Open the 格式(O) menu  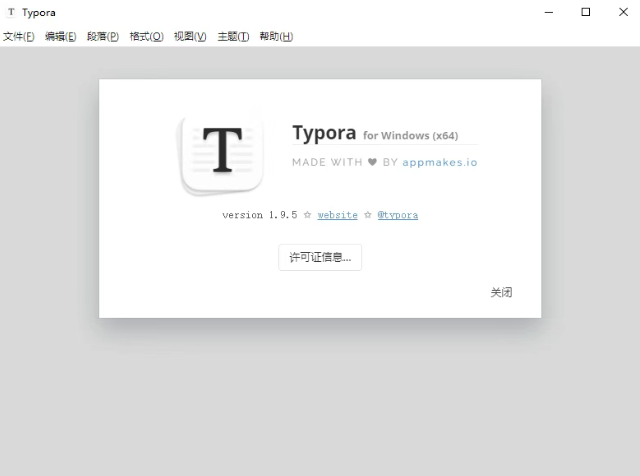(x=147, y=36)
